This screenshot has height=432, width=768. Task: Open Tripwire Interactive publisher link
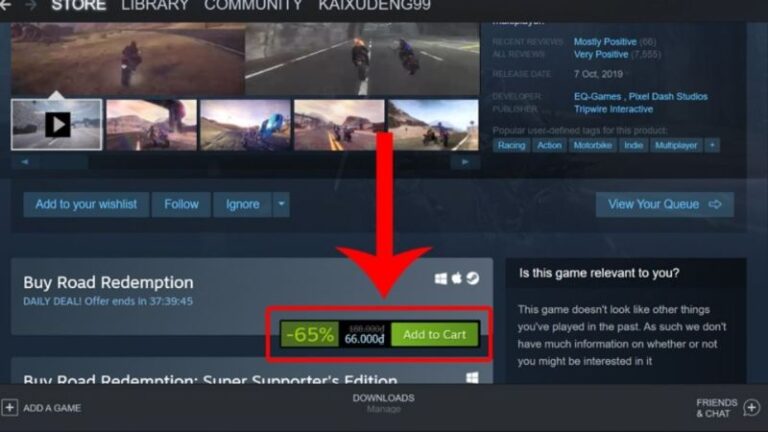(613, 109)
